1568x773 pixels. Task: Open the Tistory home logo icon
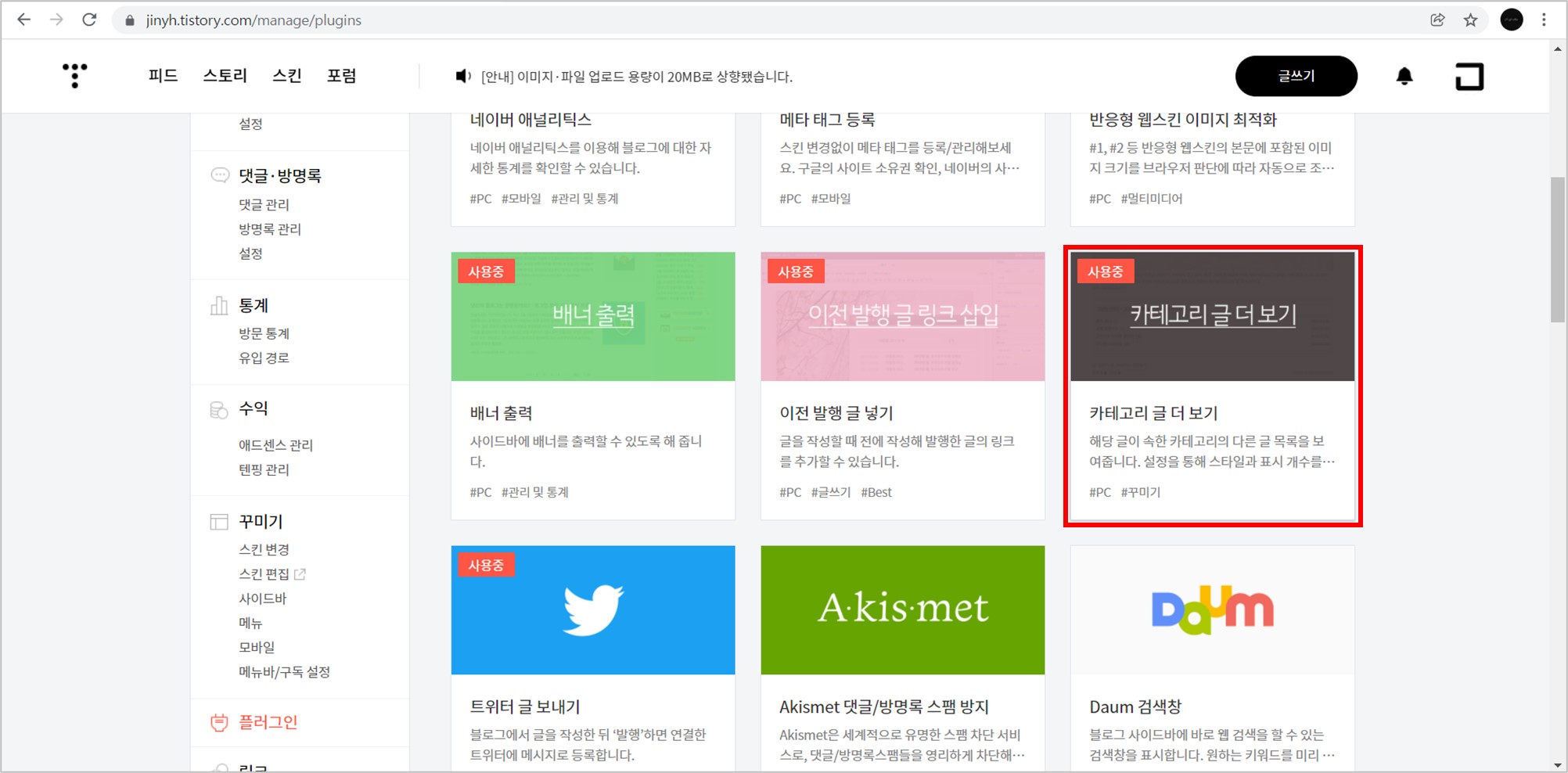(74, 75)
